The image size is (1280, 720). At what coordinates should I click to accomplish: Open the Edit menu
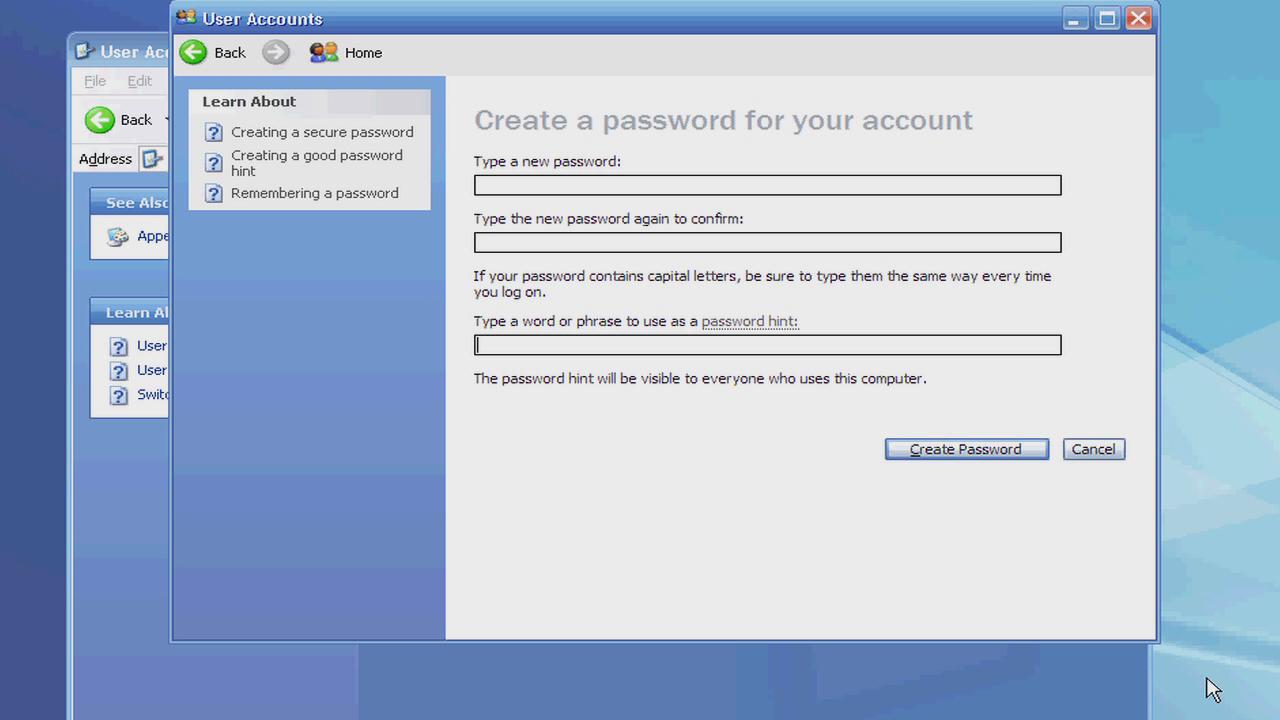(139, 81)
